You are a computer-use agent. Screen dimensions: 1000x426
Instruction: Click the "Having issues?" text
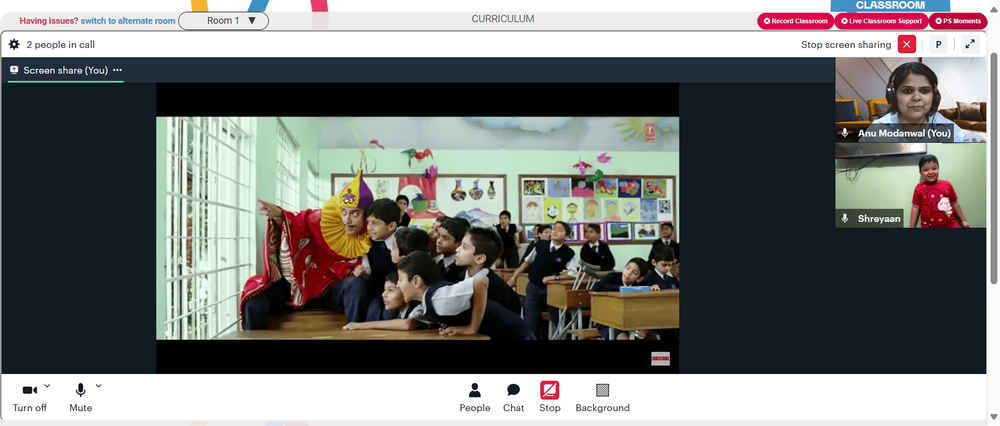click(48, 21)
